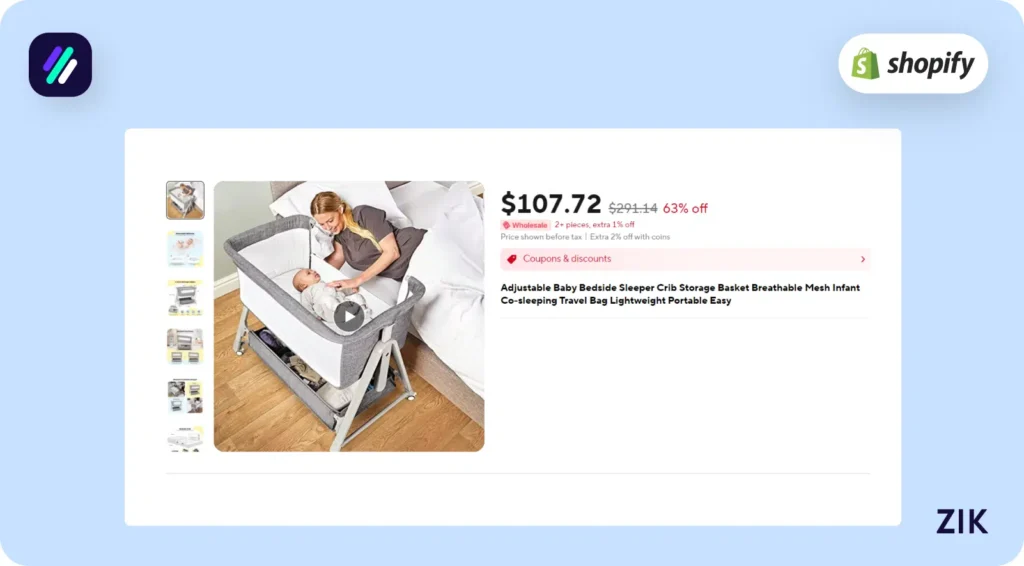The height and width of the screenshot is (566, 1024).
Task: Click the red coupon tag icon
Action: [x=512, y=259]
